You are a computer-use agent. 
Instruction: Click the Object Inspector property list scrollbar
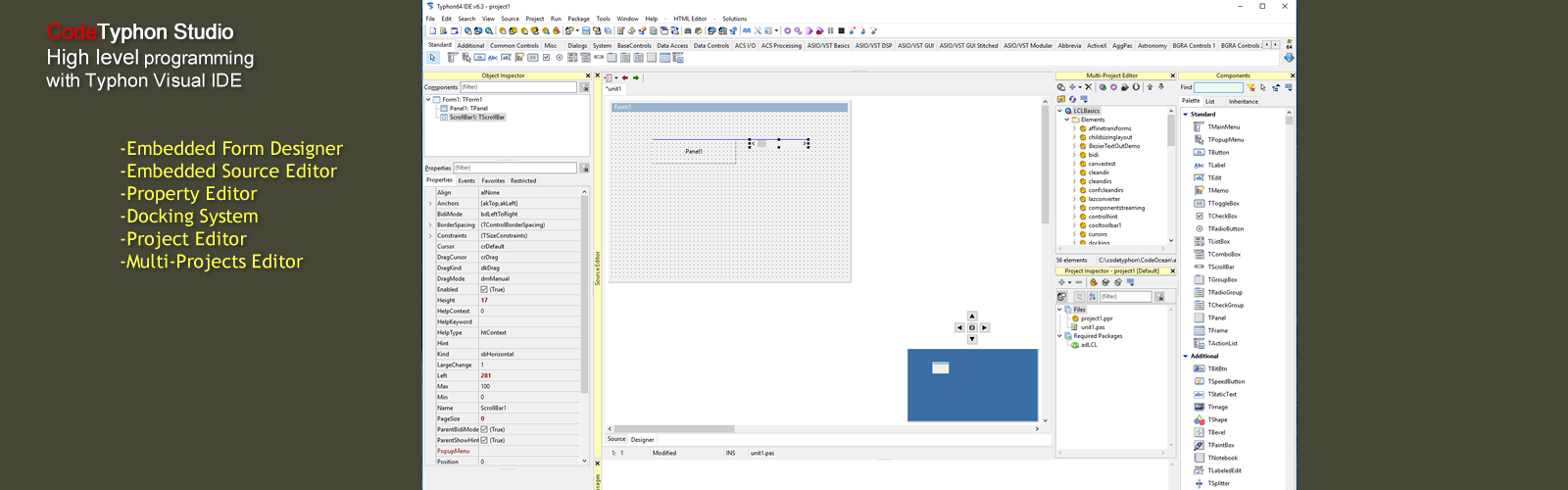(585, 294)
